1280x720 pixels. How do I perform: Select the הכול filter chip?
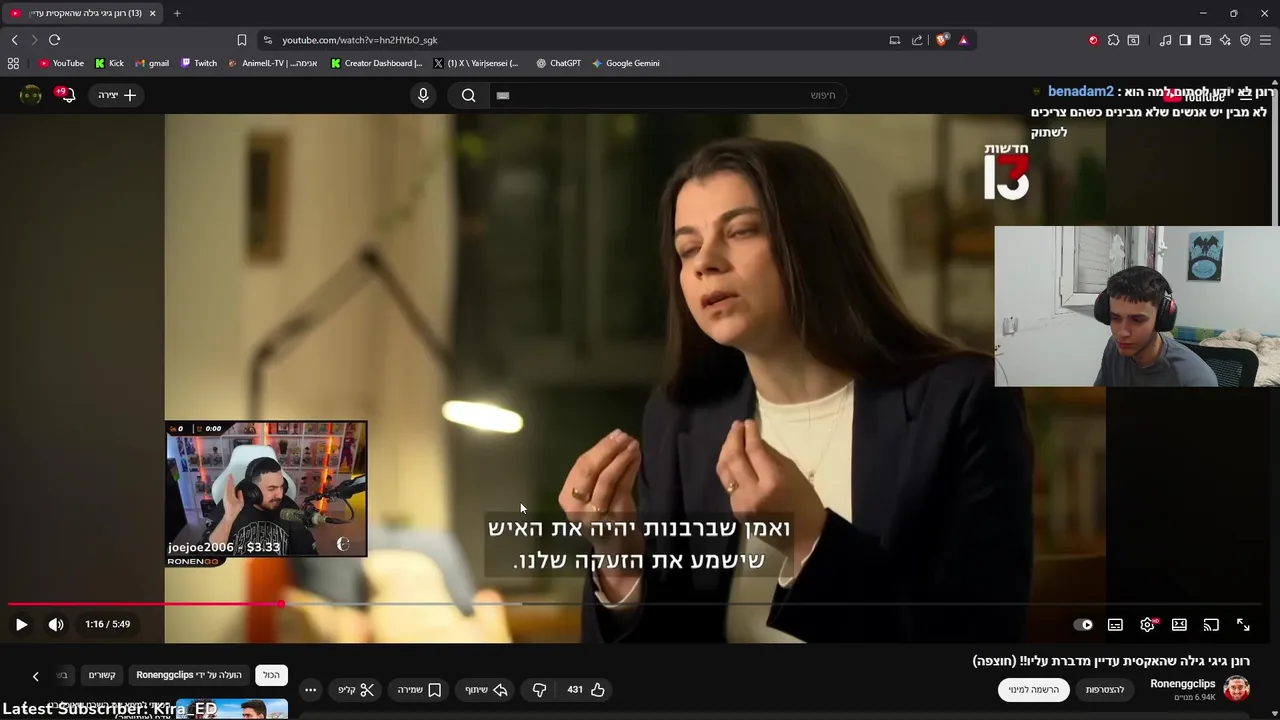click(x=271, y=675)
